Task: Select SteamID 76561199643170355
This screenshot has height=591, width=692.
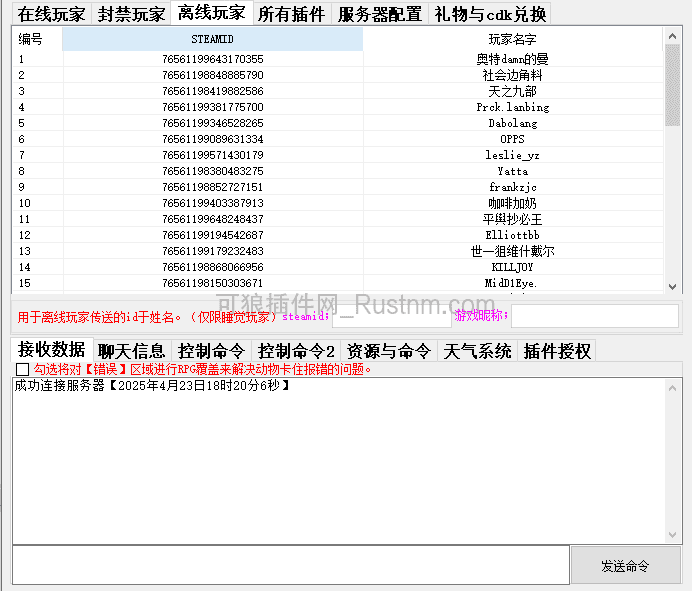Action: pos(213,59)
